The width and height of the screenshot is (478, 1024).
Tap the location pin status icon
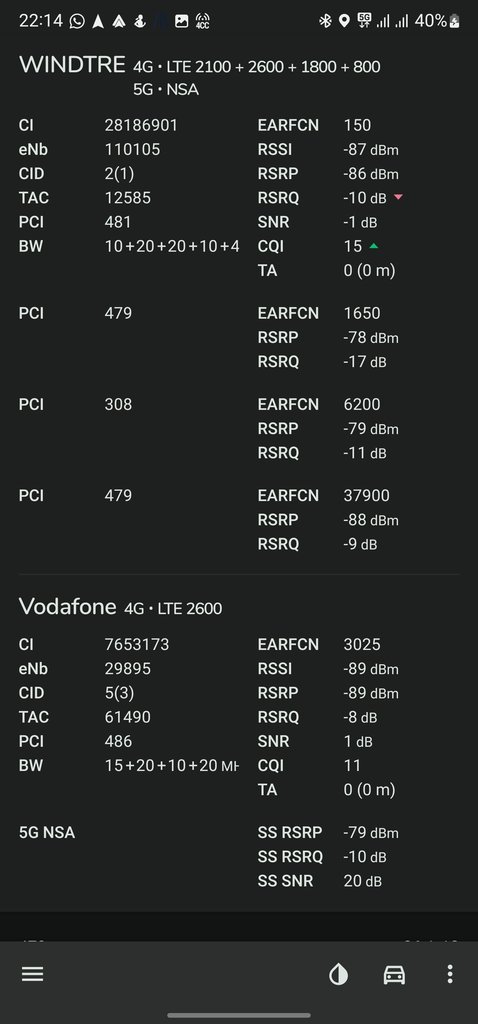(344, 21)
